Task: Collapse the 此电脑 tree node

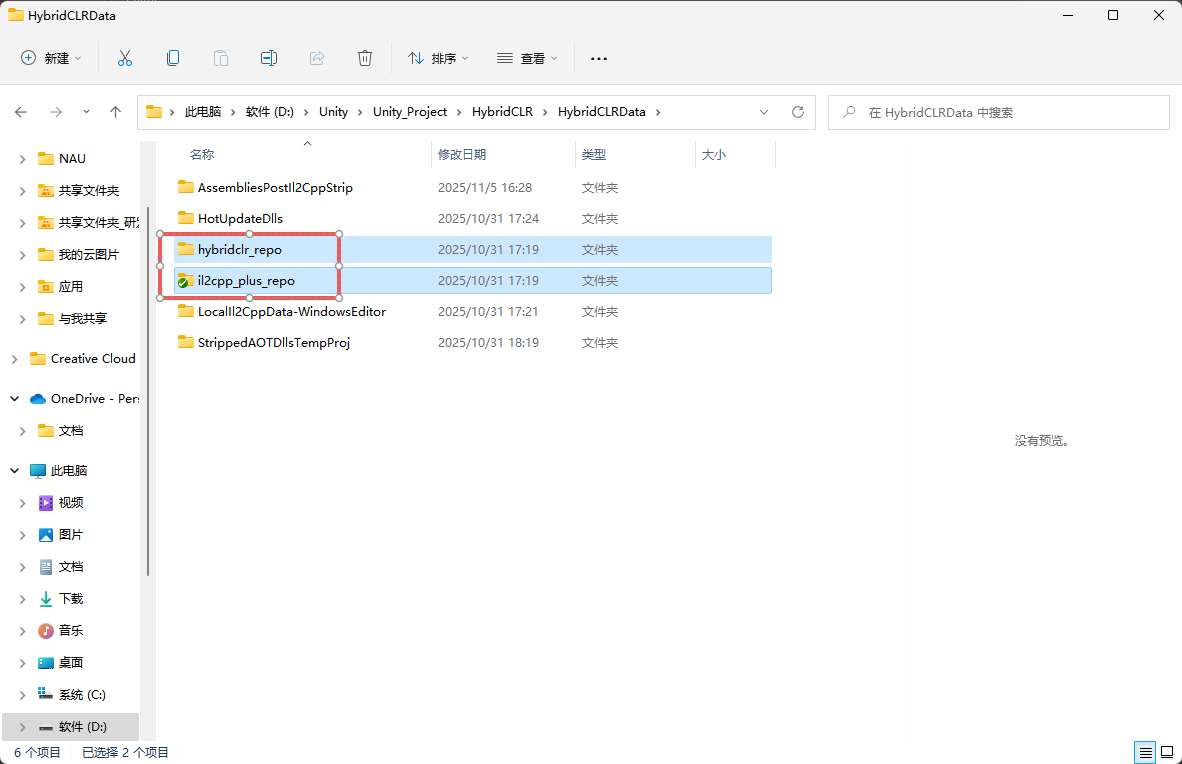Action: 14,471
